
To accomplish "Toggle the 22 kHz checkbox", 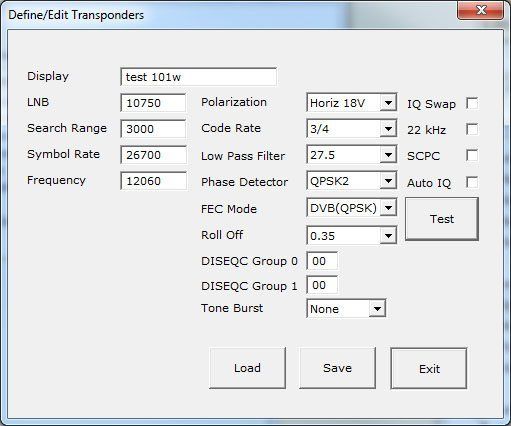I will [472, 129].
